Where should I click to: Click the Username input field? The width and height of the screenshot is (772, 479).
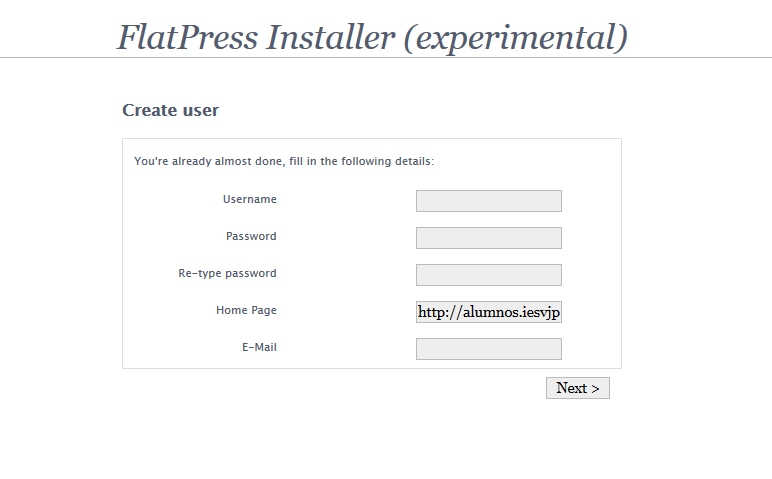point(488,201)
